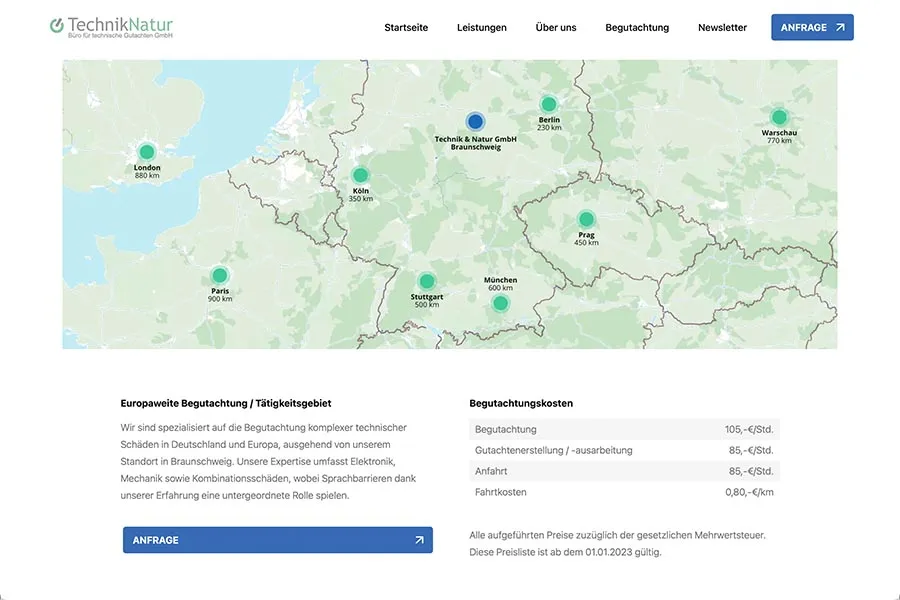Open the Newsletter page
Screen dimensions: 900x600
(x=722, y=28)
